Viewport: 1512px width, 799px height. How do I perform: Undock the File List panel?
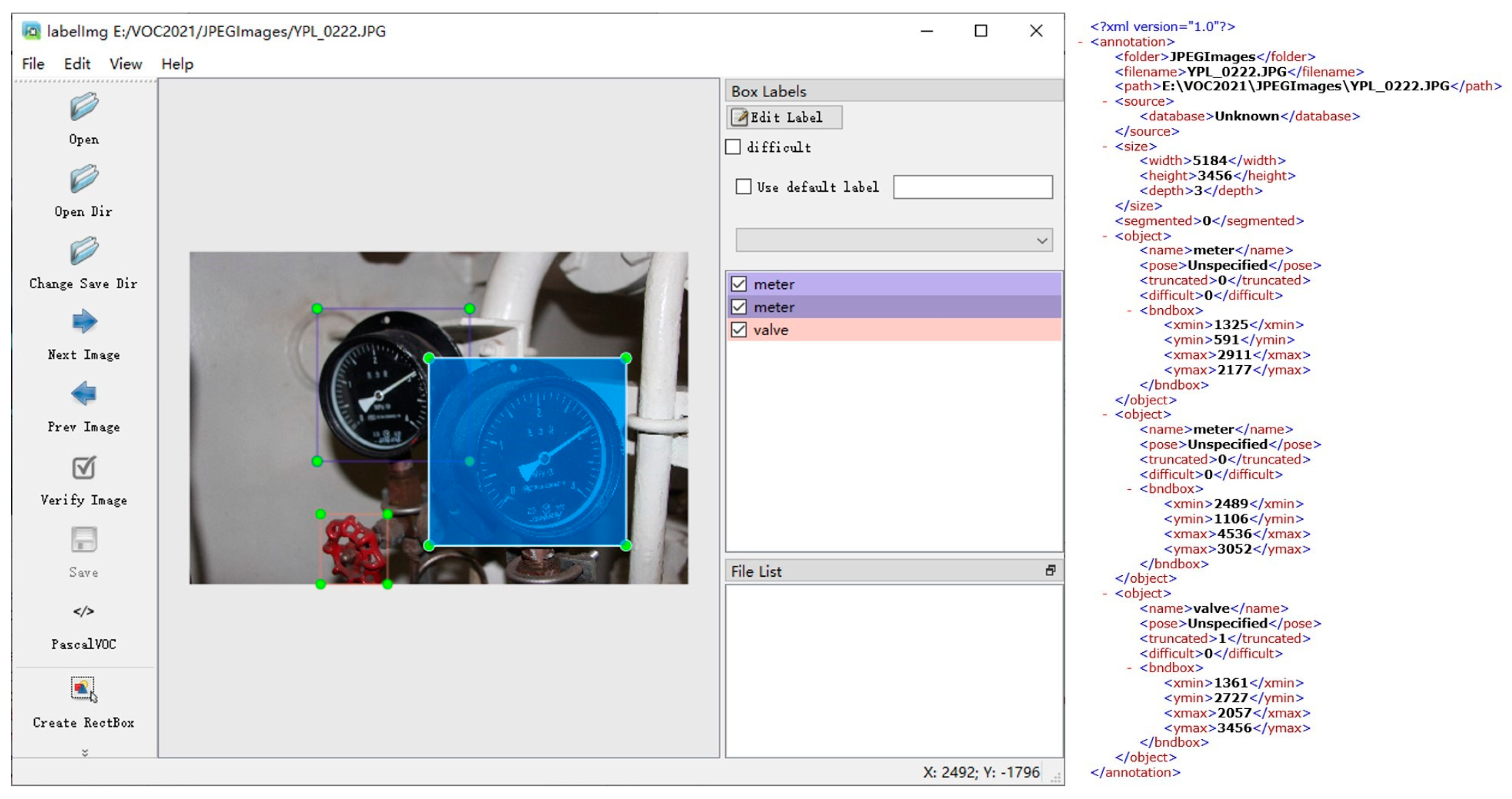[1050, 571]
